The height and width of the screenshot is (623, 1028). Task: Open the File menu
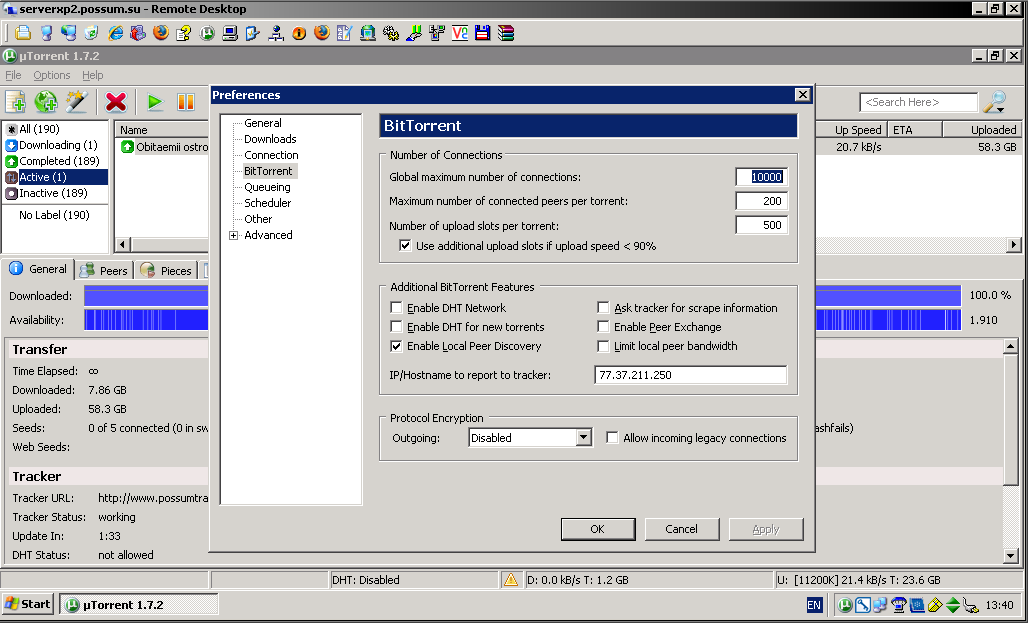13,75
